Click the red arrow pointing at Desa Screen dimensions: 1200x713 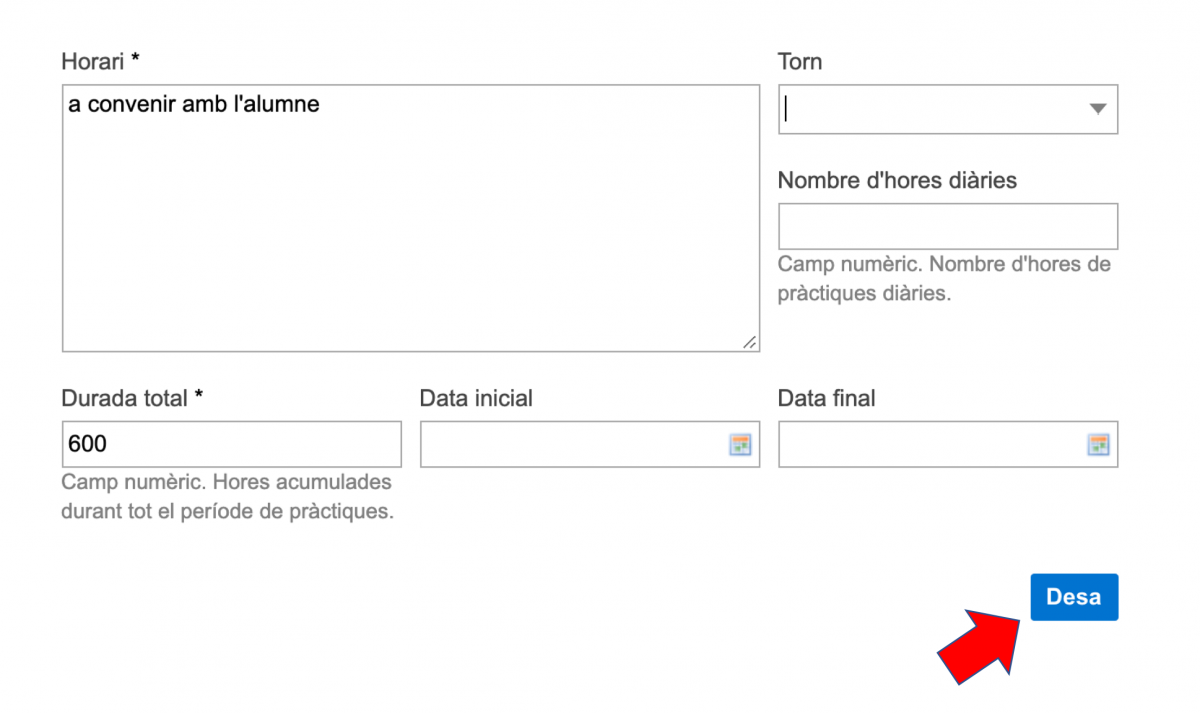pyautogui.click(x=978, y=645)
